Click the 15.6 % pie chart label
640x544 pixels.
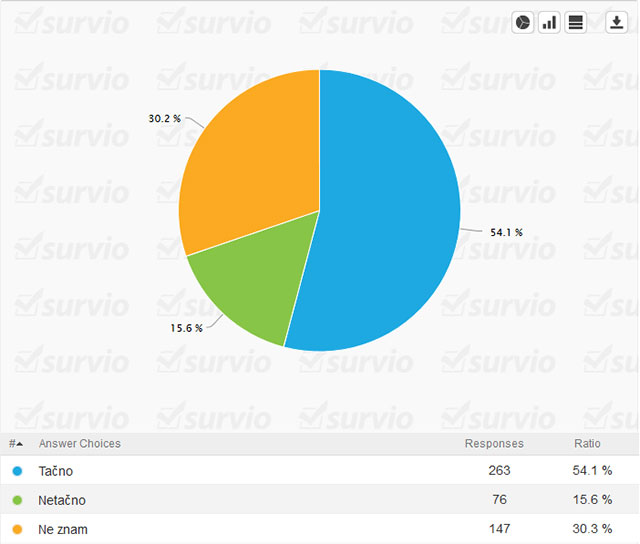click(186, 327)
